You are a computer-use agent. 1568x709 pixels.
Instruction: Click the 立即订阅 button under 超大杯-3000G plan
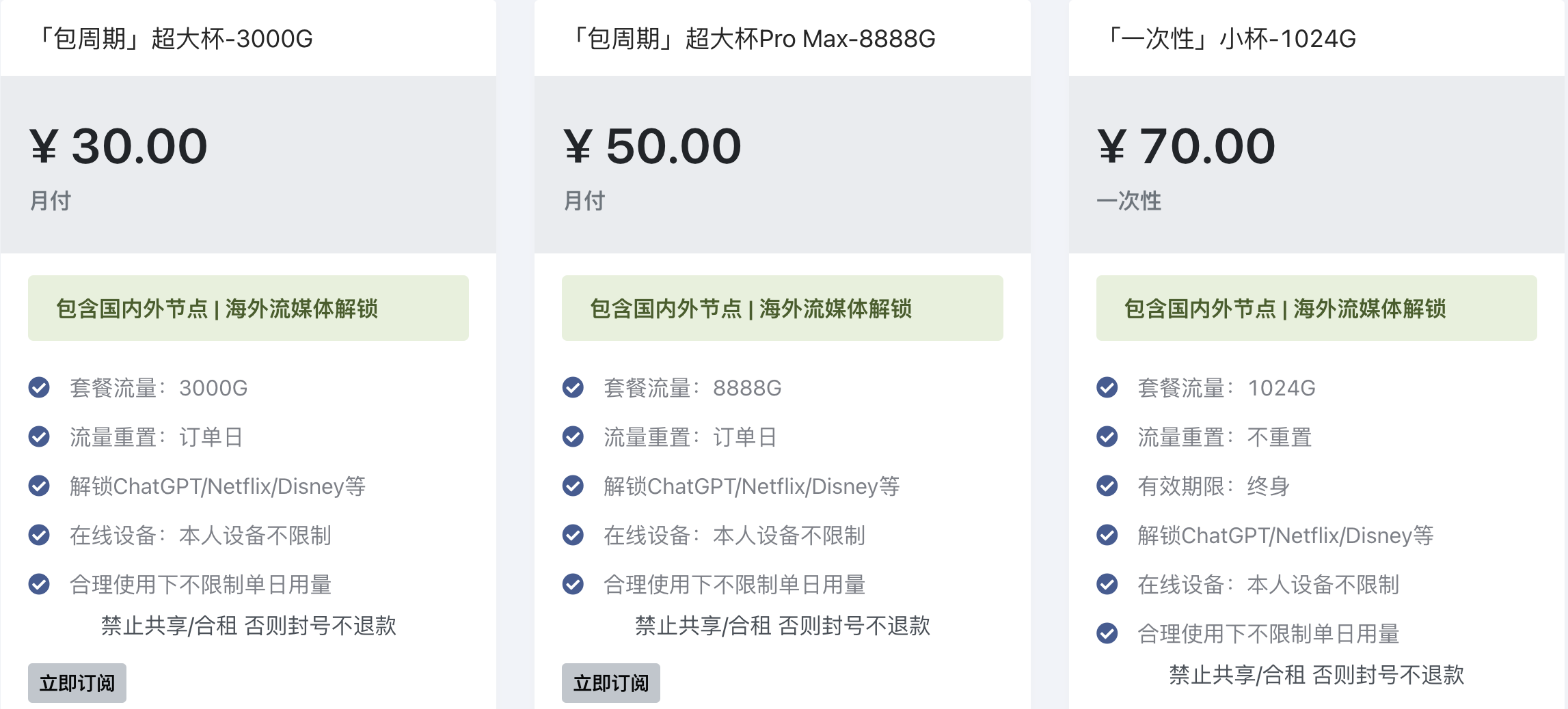click(77, 682)
